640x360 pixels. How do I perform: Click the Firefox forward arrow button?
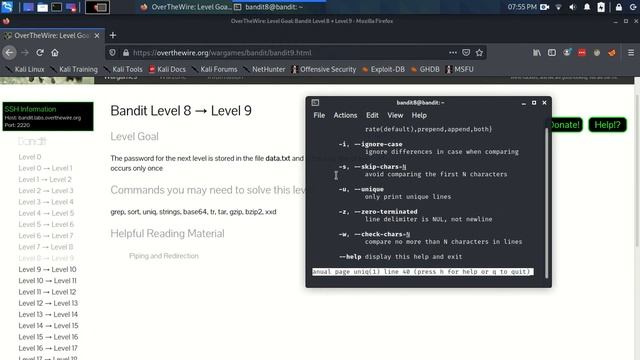click(x=25, y=53)
